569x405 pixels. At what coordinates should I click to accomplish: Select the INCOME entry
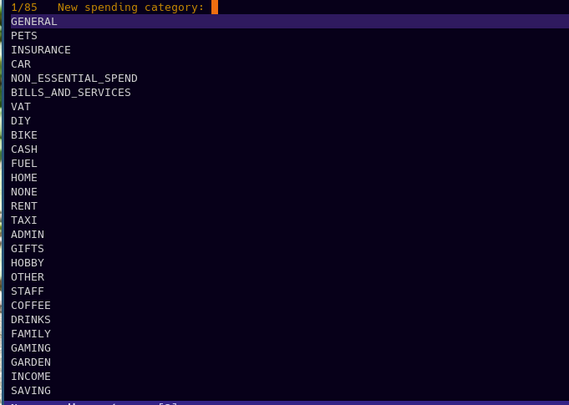pyautogui.click(x=31, y=376)
